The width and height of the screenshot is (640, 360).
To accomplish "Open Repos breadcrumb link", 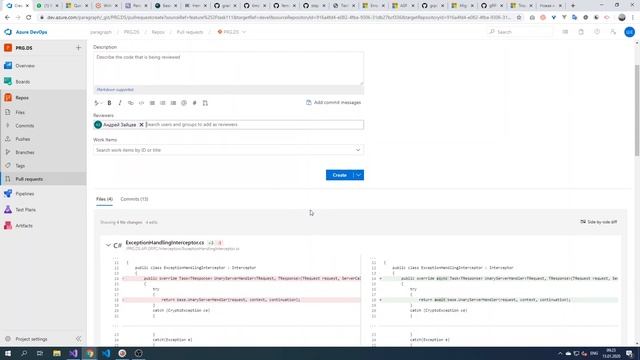I will click(x=158, y=32).
